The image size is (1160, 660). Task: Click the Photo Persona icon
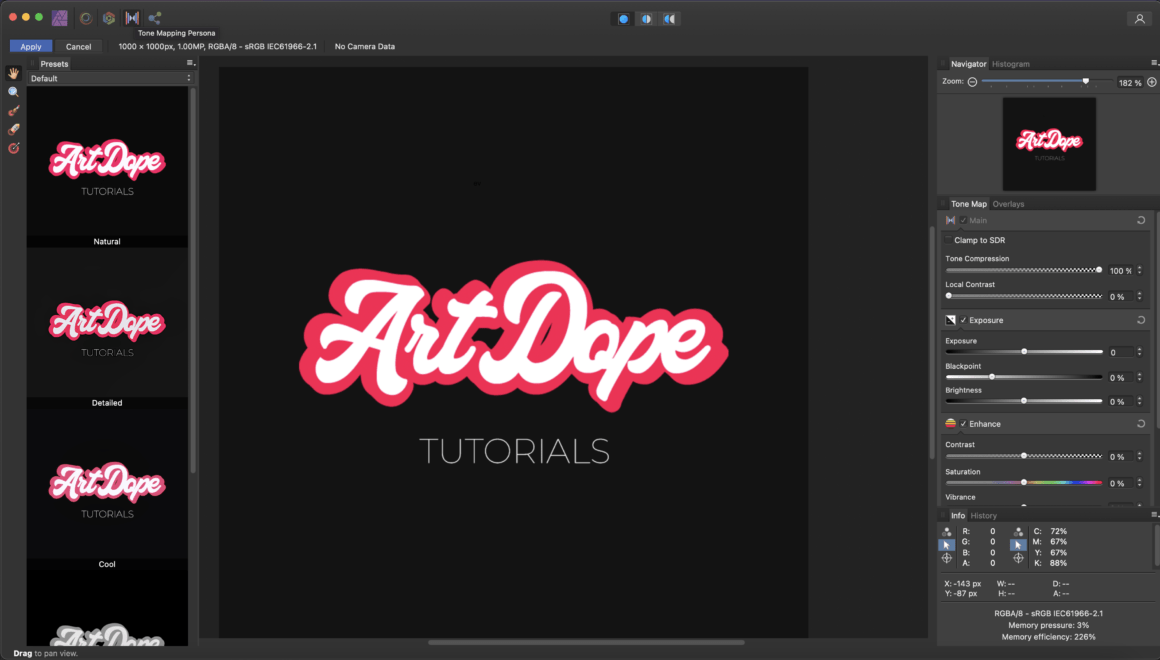[x=60, y=18]
